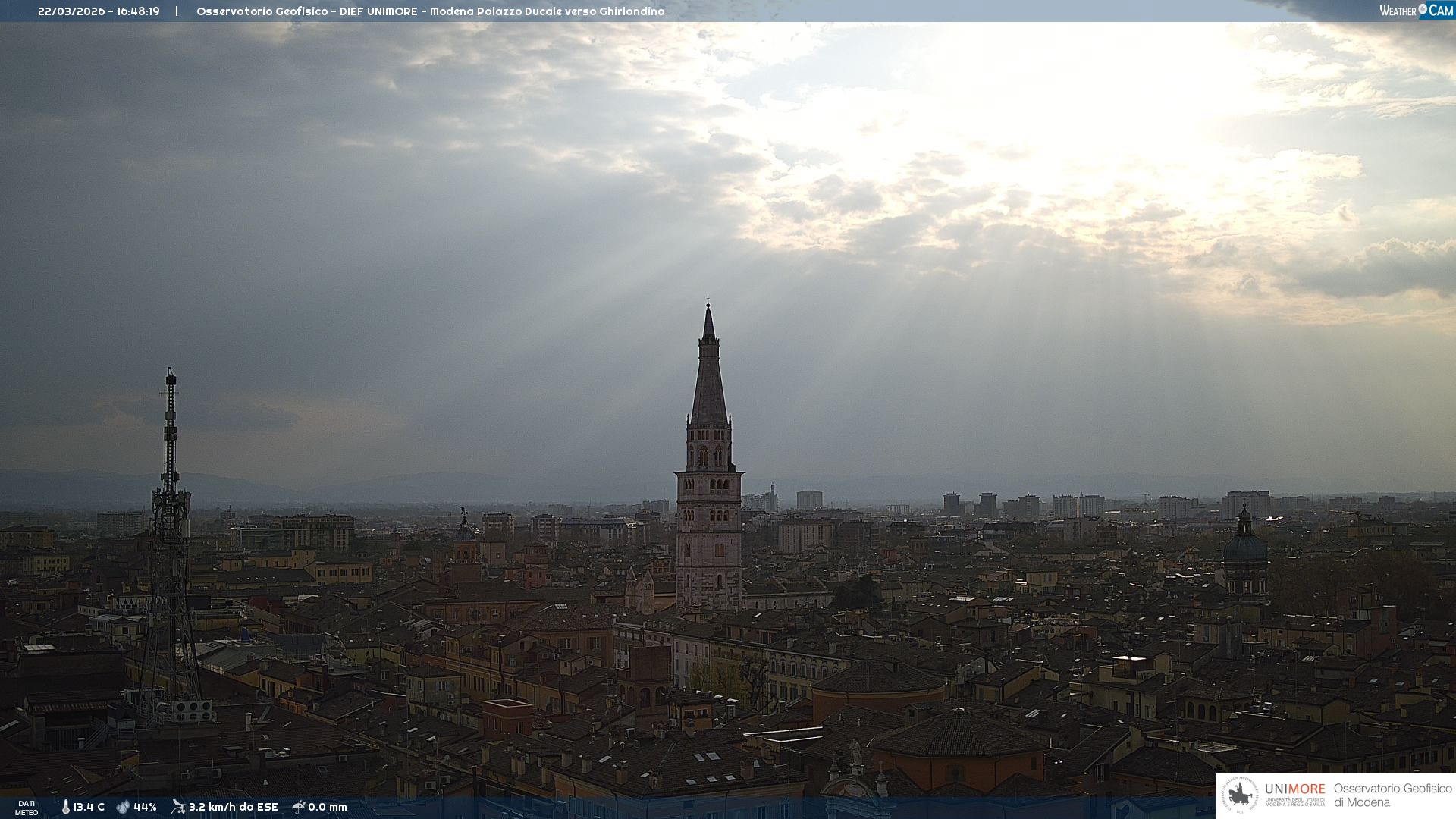This screenshot has height=819, width=1456.
Task: Click the UNIMORE wordmark text
Action: [x=1294, y=789]
